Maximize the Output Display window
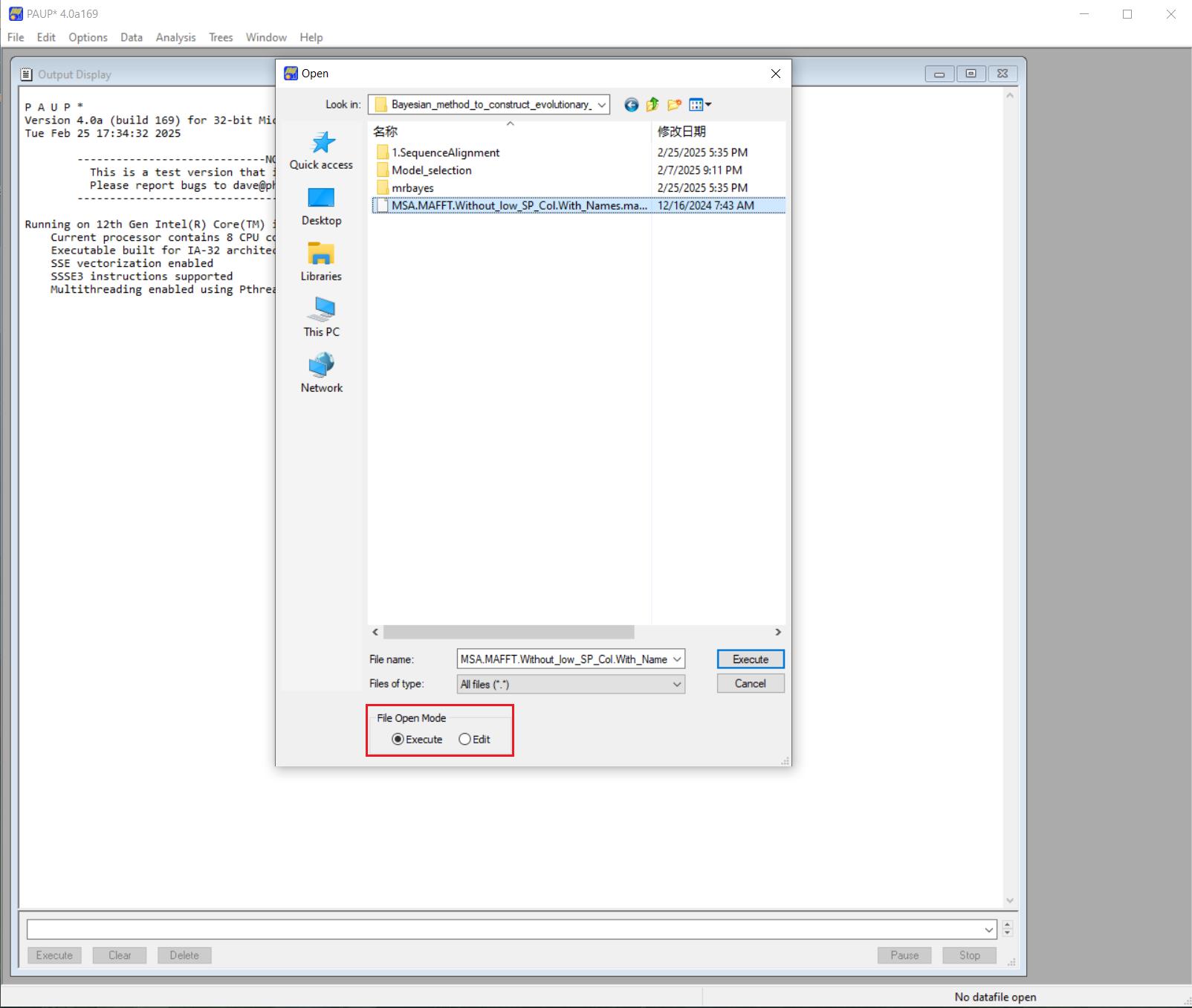This screenshot has height=1008, width=1192. click(x=971, y=74)
